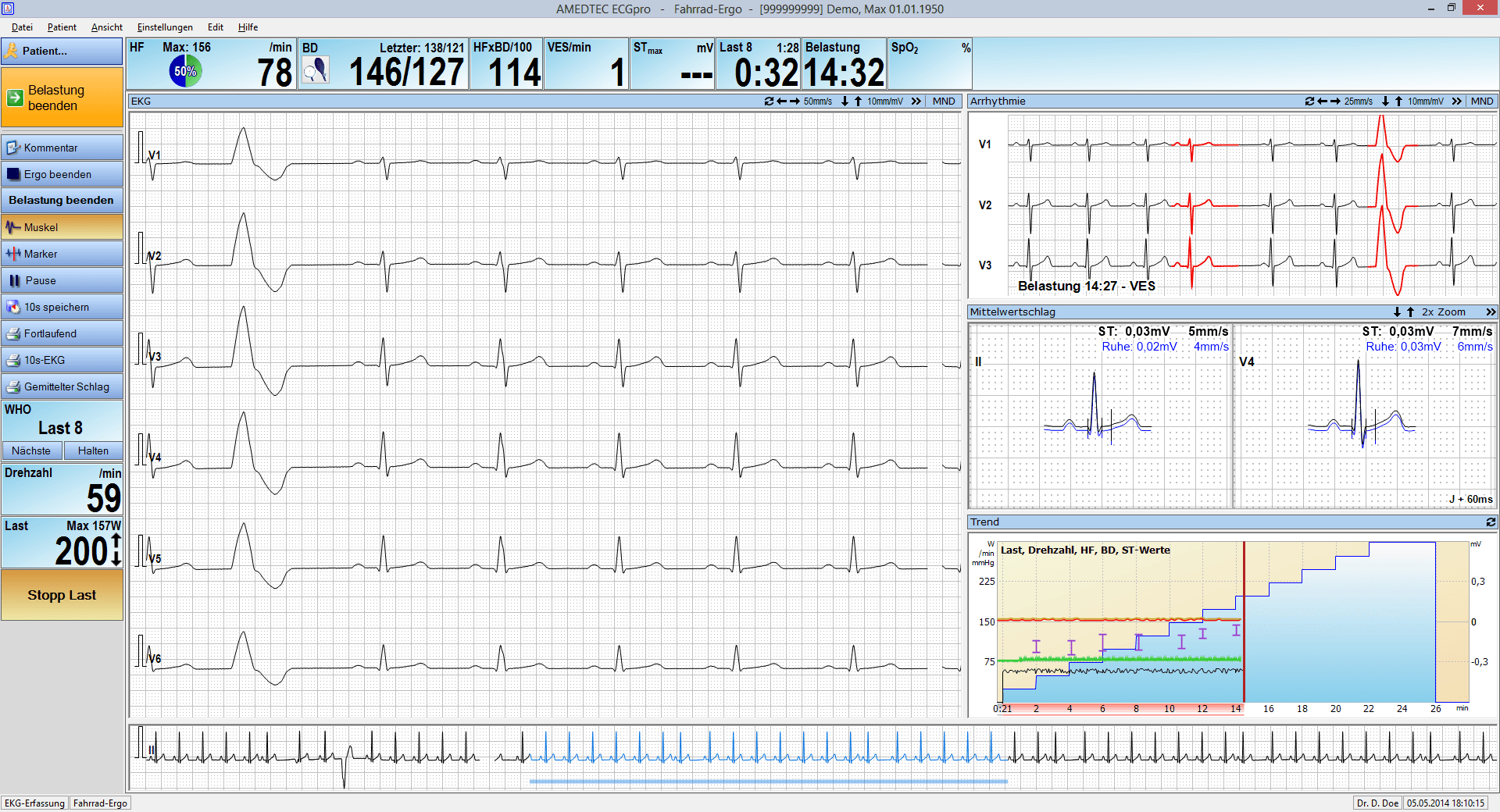
Task: Click the refresh icon in Trend panel
Action: (1491, 522)
